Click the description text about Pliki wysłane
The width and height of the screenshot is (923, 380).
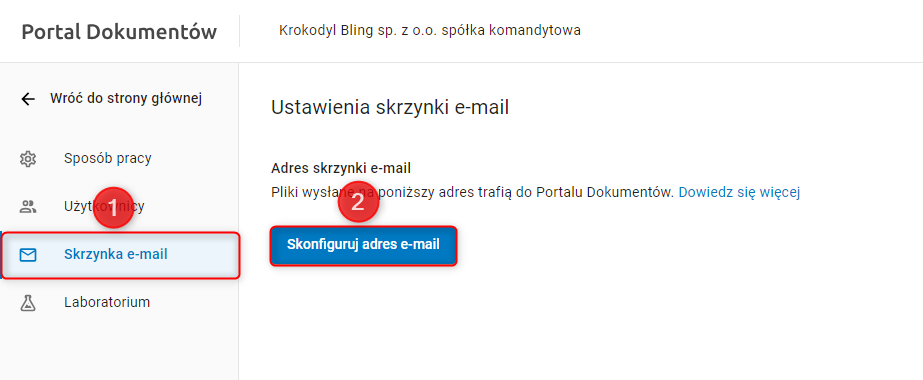[472, 192]
